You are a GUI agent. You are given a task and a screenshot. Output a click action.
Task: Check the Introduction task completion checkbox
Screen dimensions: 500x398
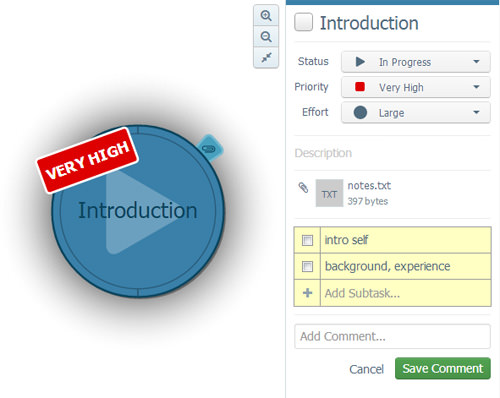pos(303,22)
